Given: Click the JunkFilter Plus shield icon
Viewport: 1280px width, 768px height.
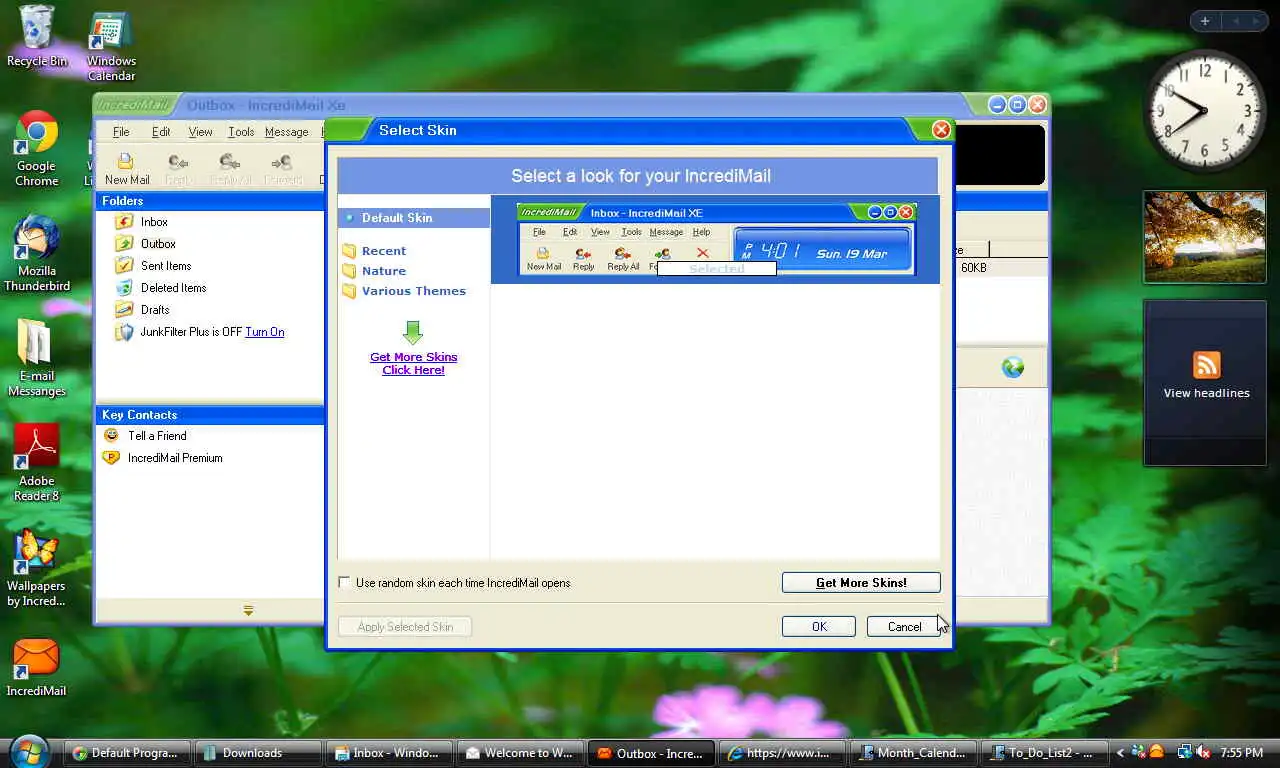Looking at the screenshot, I should click(124, 332).
